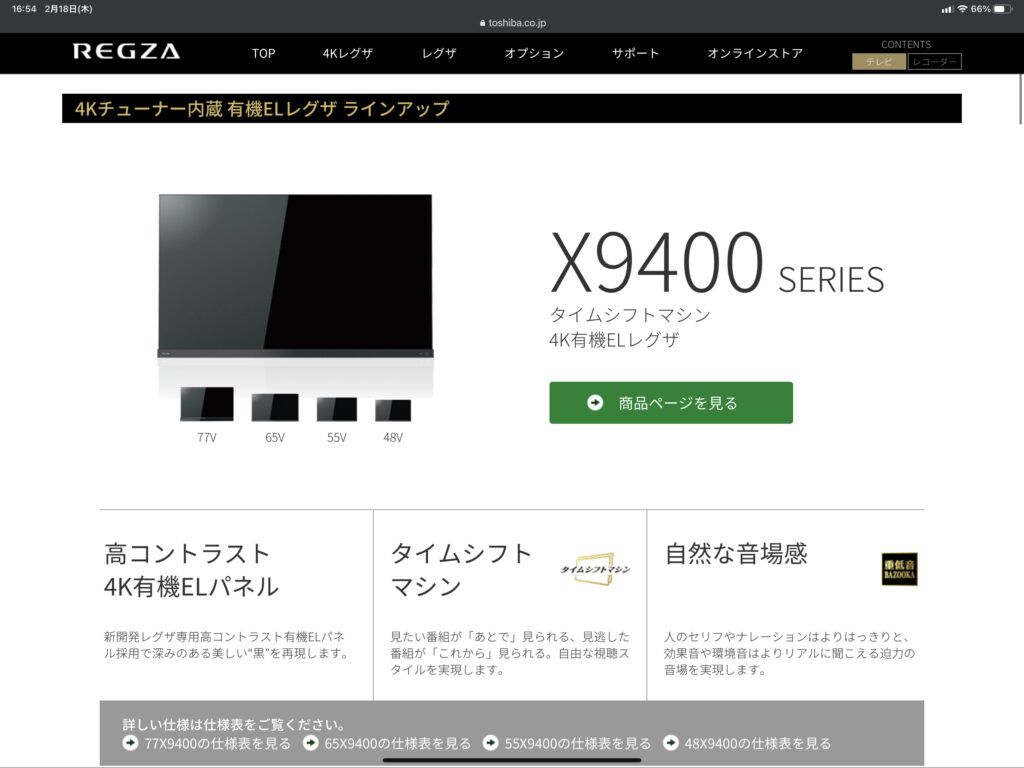Viewport: 1024px width, 768px height.
Task: Switch contents toggle to レコーダー
Action: click(x=934, y=61)
